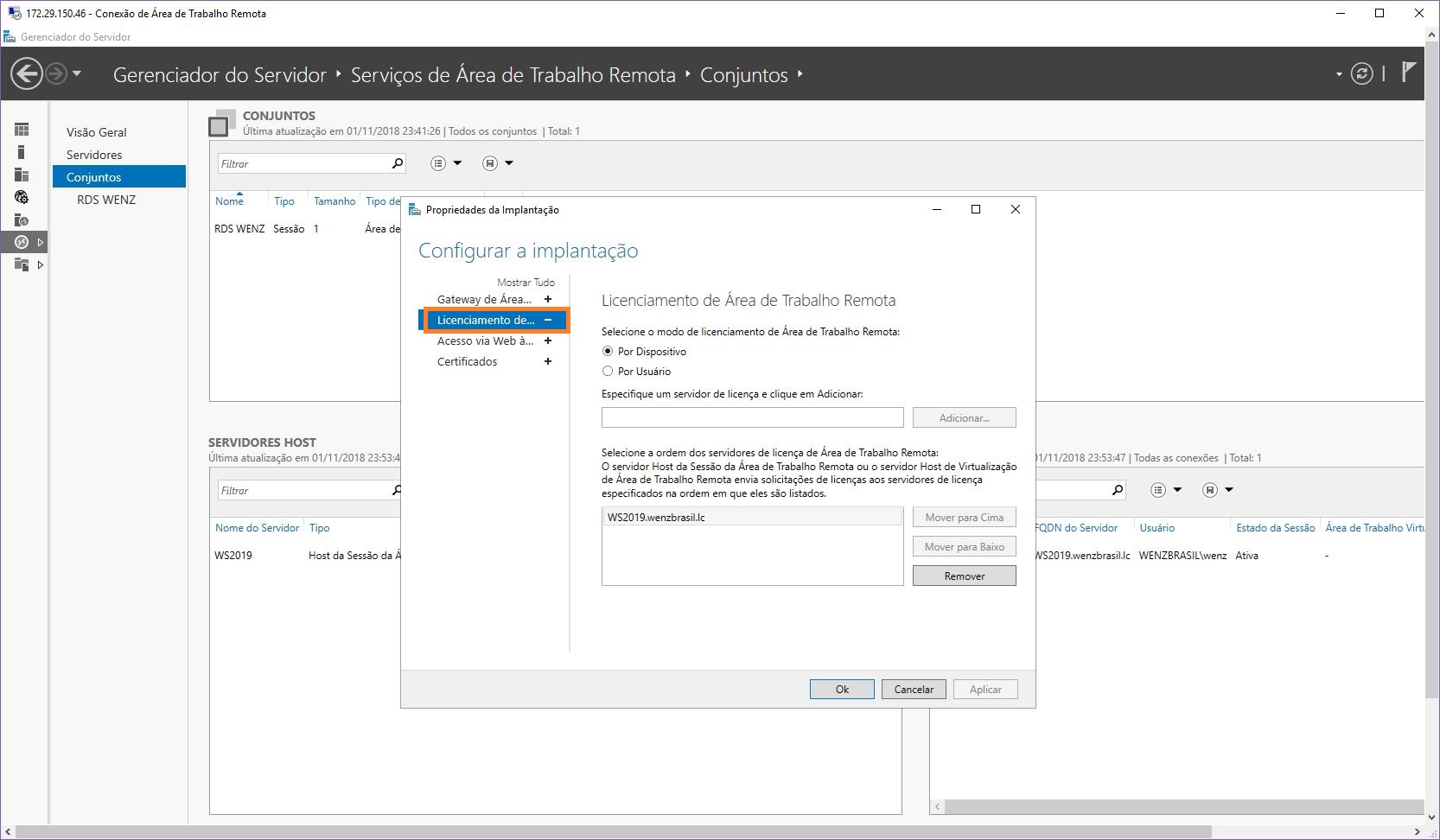Click the Adicionar... button
This screenshot has width=1440, height=840.
tap(965, 417)
